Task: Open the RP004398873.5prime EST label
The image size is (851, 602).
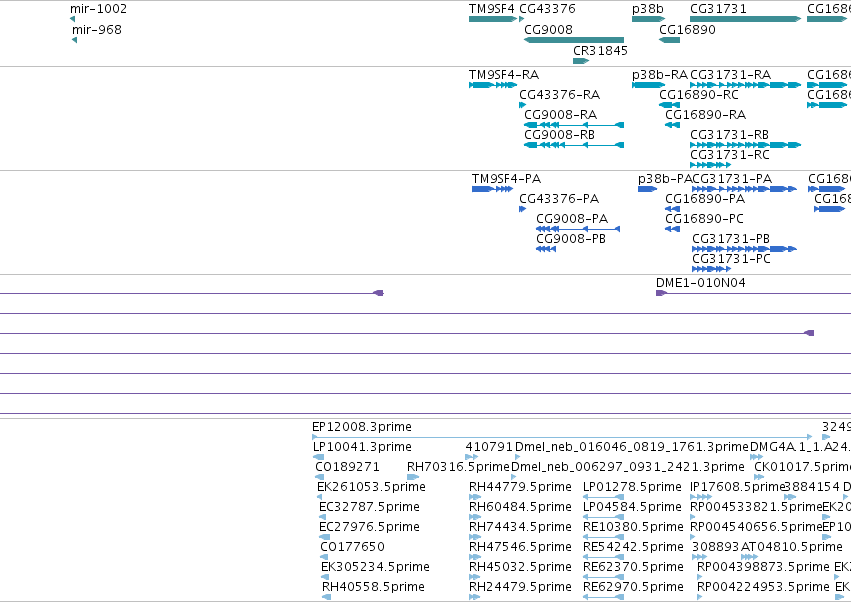Action: pyautogui.click(x=763, y=566)
